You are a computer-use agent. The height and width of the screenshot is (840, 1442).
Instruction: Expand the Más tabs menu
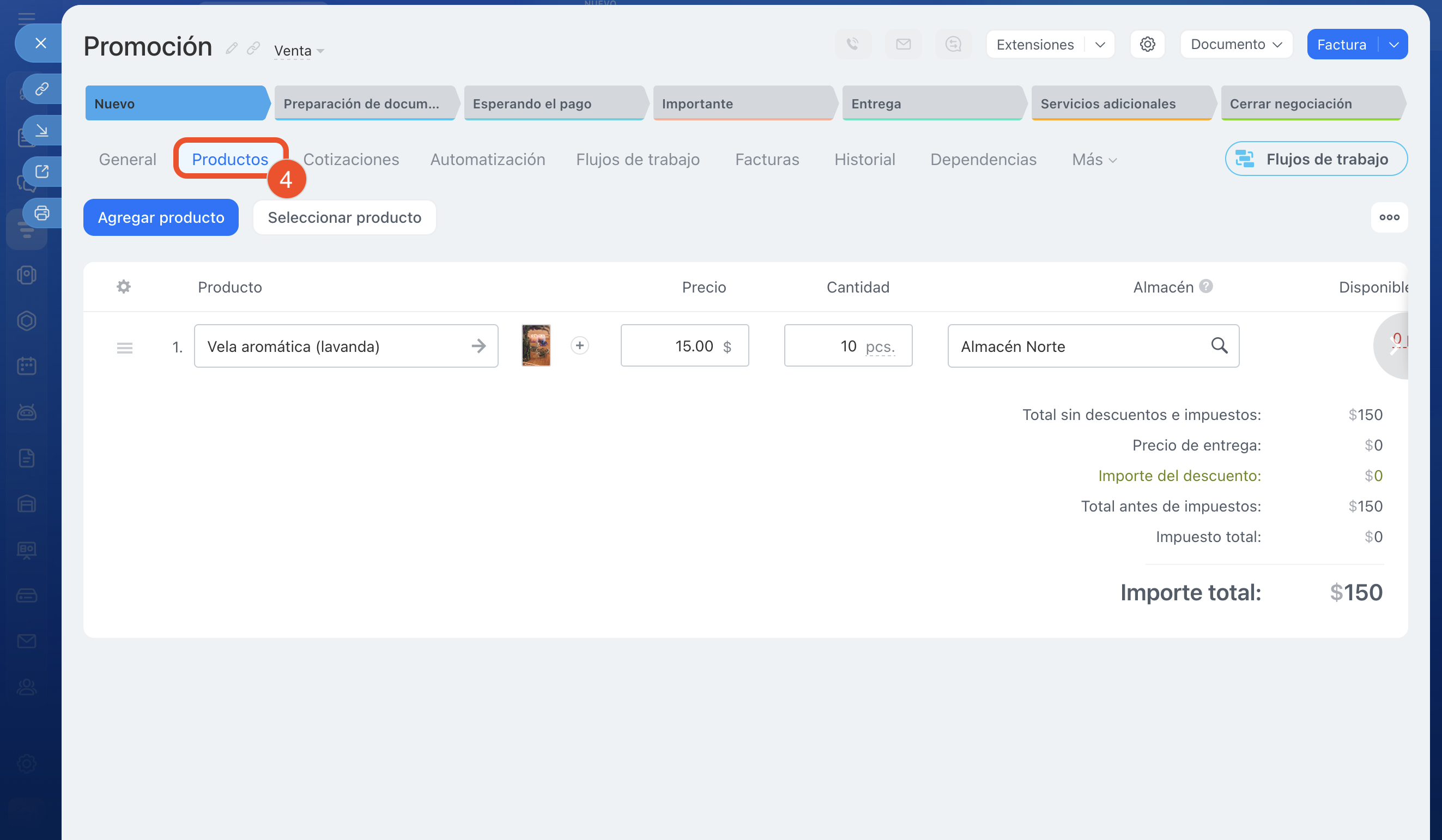[1094, 160]
